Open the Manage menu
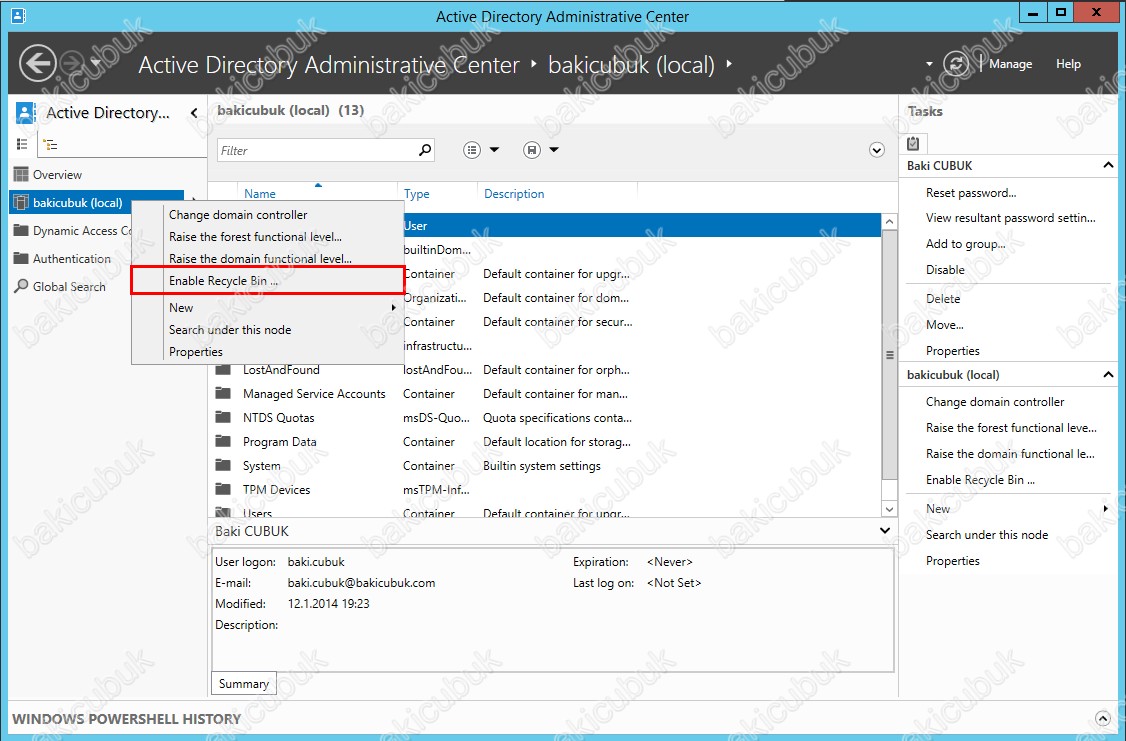This screenshot has height=741, width=1126. 1010,64
